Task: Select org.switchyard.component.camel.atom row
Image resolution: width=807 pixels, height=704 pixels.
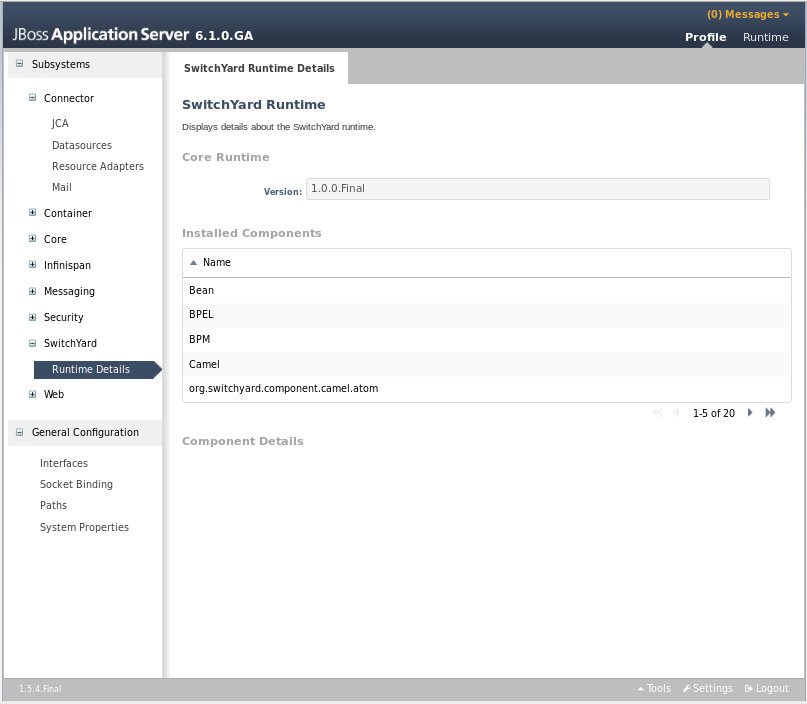Action: pyautogui.click(x=486, y=389)
